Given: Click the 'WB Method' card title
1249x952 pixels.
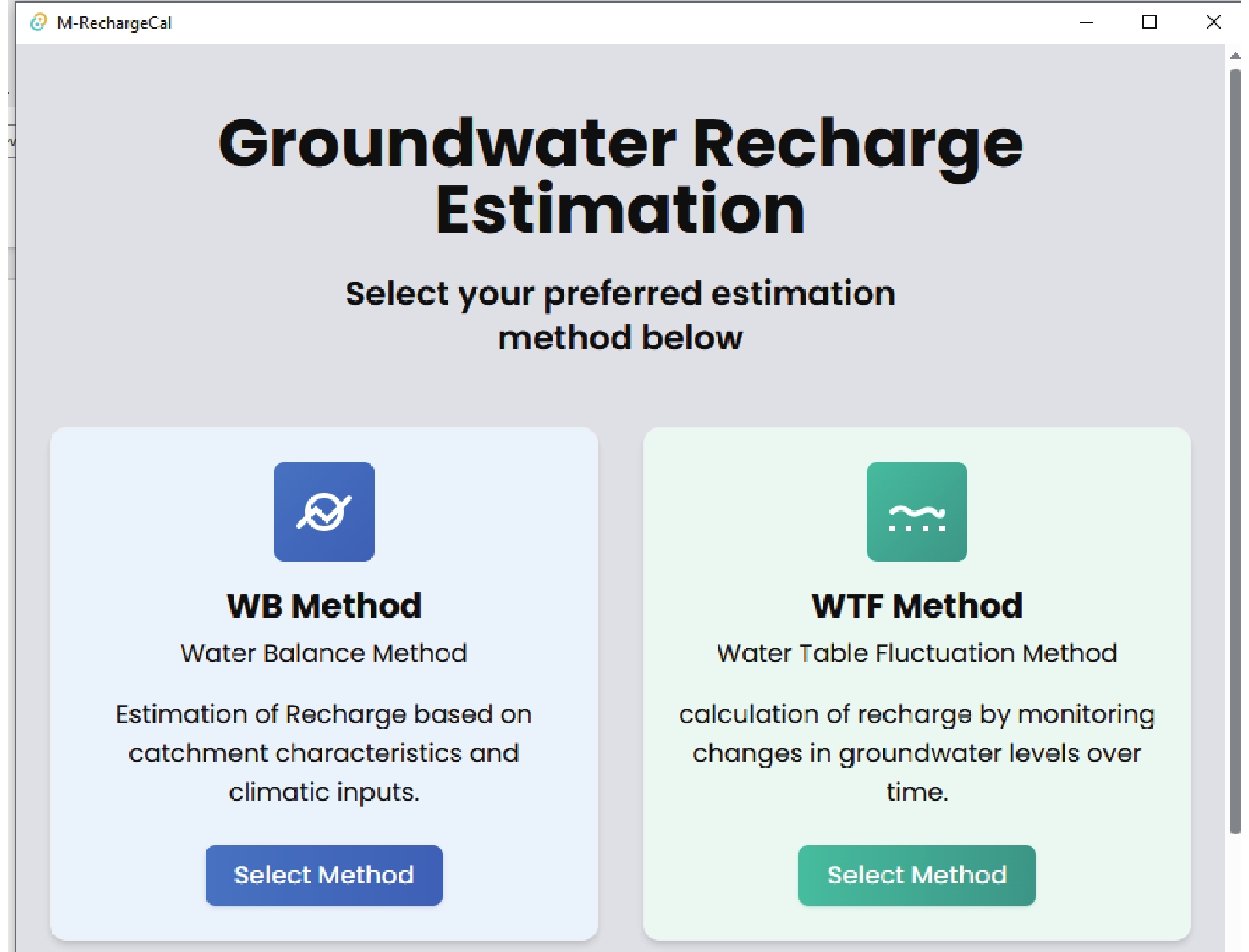Looking at the screenshot, I should click(x=324, y=606).
